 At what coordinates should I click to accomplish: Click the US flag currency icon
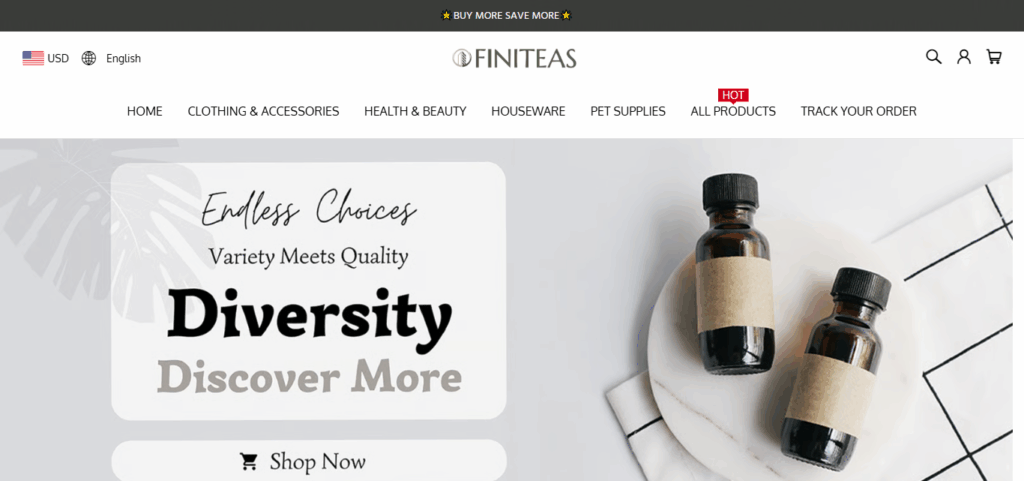click(33, 58)
